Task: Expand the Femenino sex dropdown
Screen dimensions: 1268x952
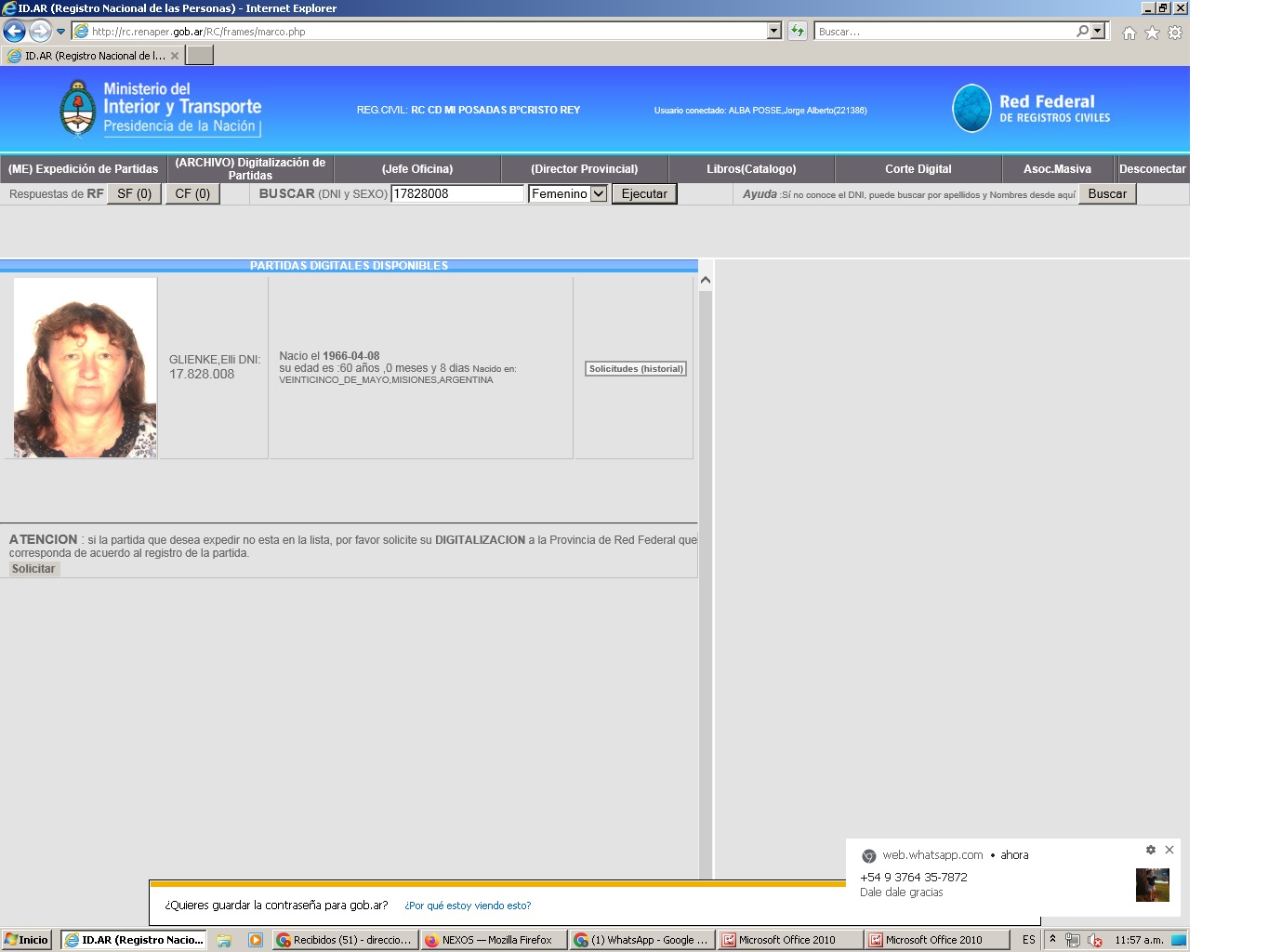Action: pos(599,194)
